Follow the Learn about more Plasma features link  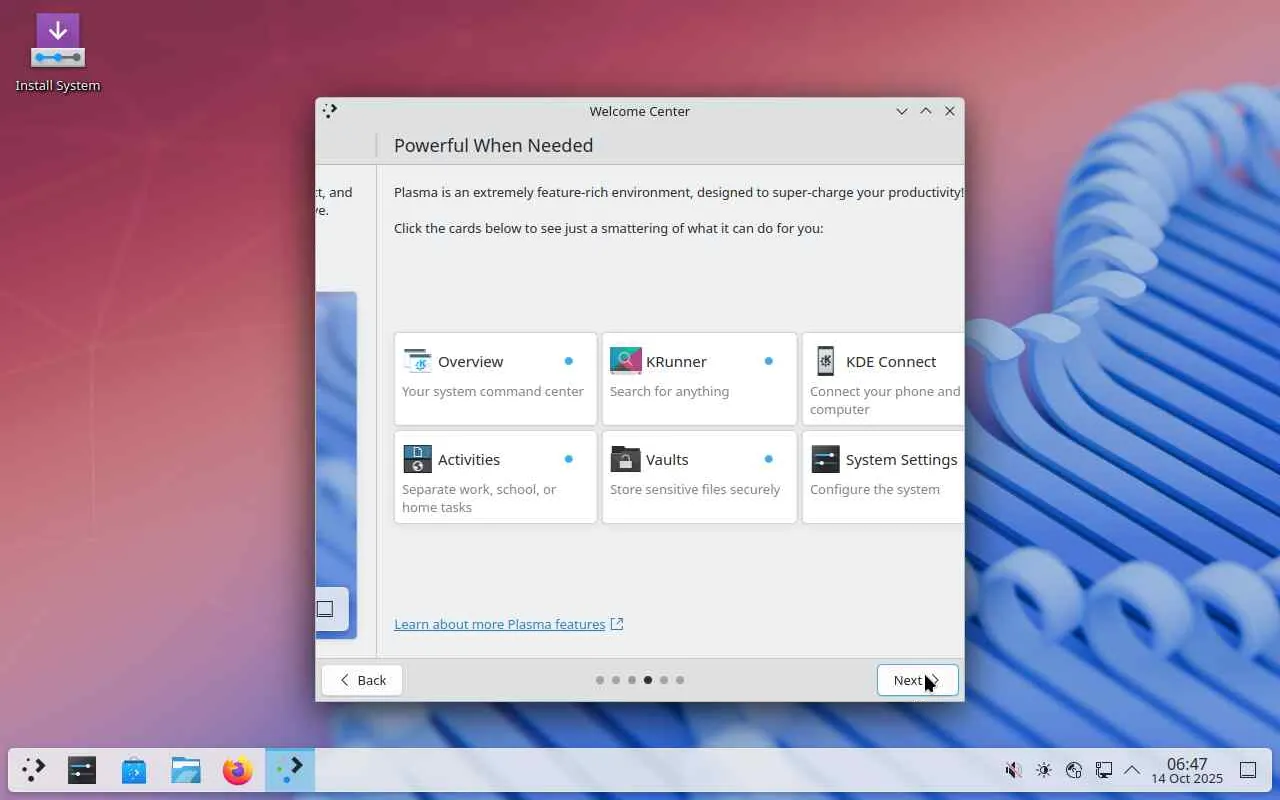point(509,624)
